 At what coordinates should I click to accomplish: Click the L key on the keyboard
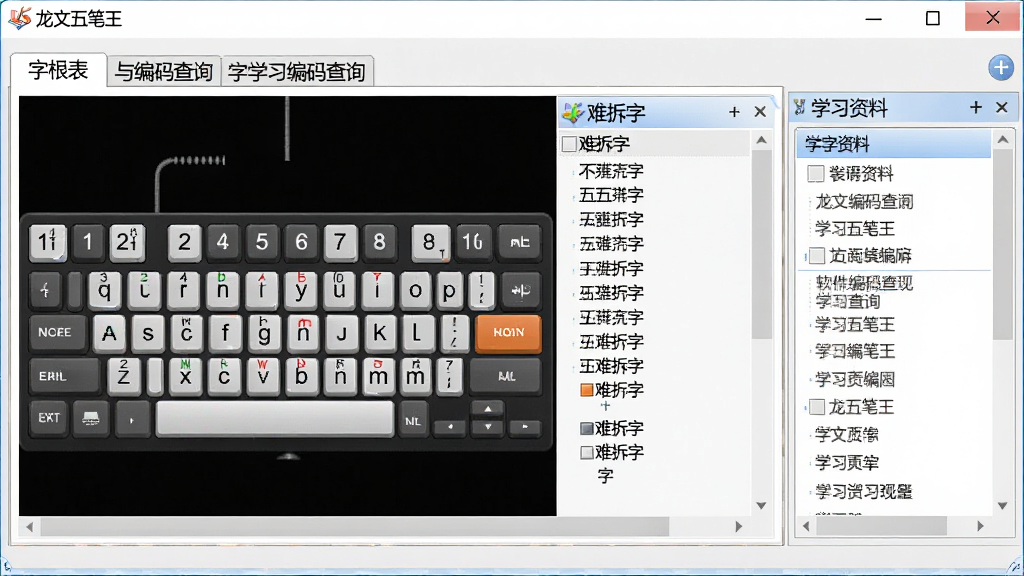[x=416, y=333]
